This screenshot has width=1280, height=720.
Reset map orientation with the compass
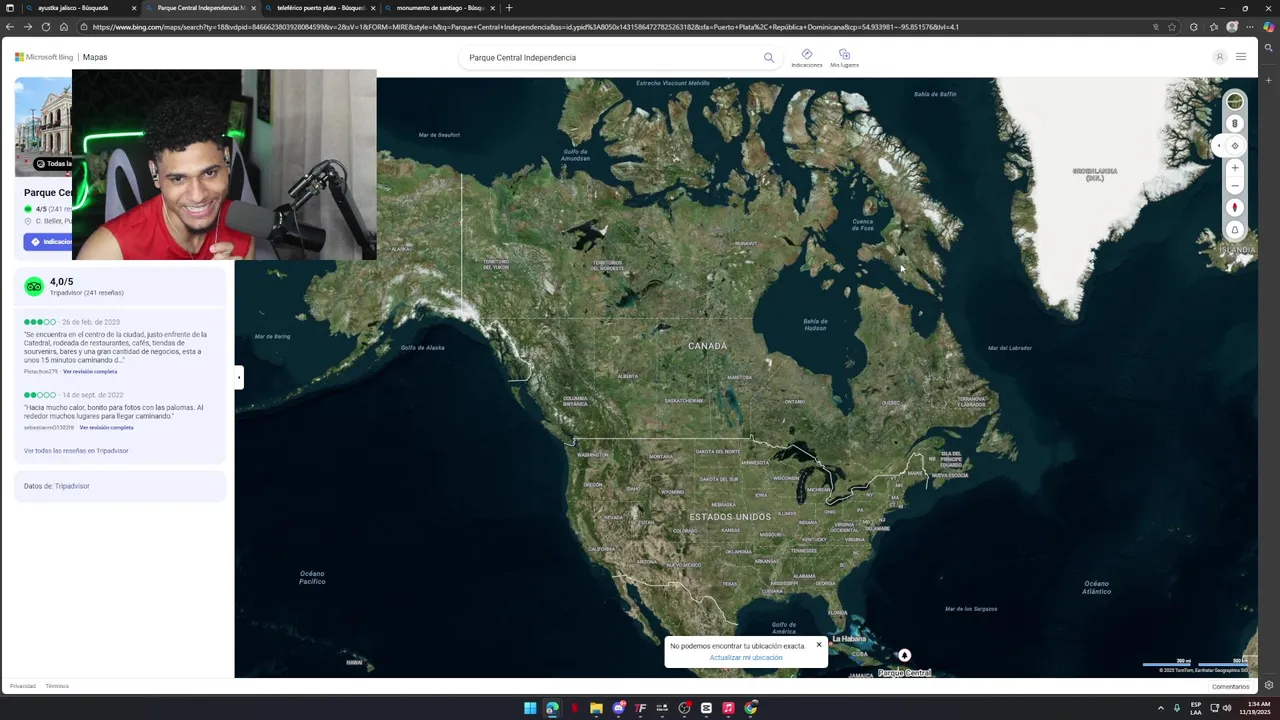[x=1235, y=208]
